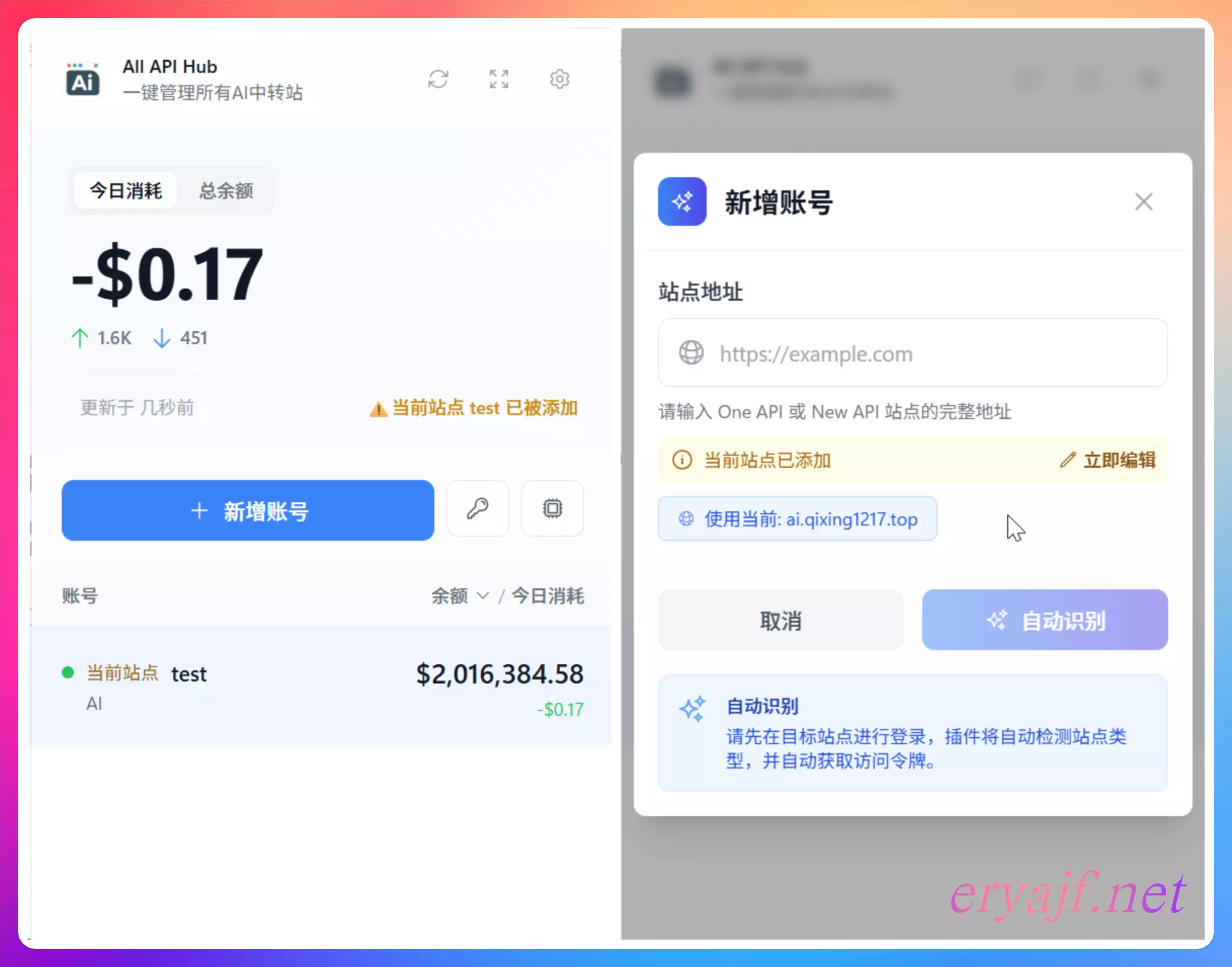The image size is (1232, 967).
Task: Click the 当前站点 test 已被添加 warning
Action: [x=474, y=408]
